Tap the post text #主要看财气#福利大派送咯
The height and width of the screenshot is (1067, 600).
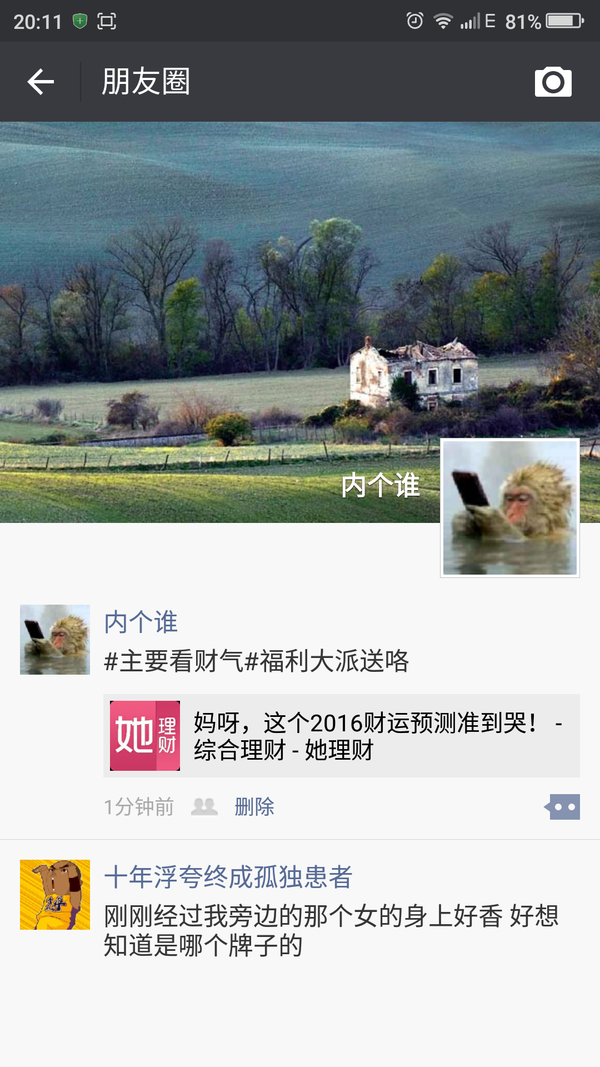[256, 661]
